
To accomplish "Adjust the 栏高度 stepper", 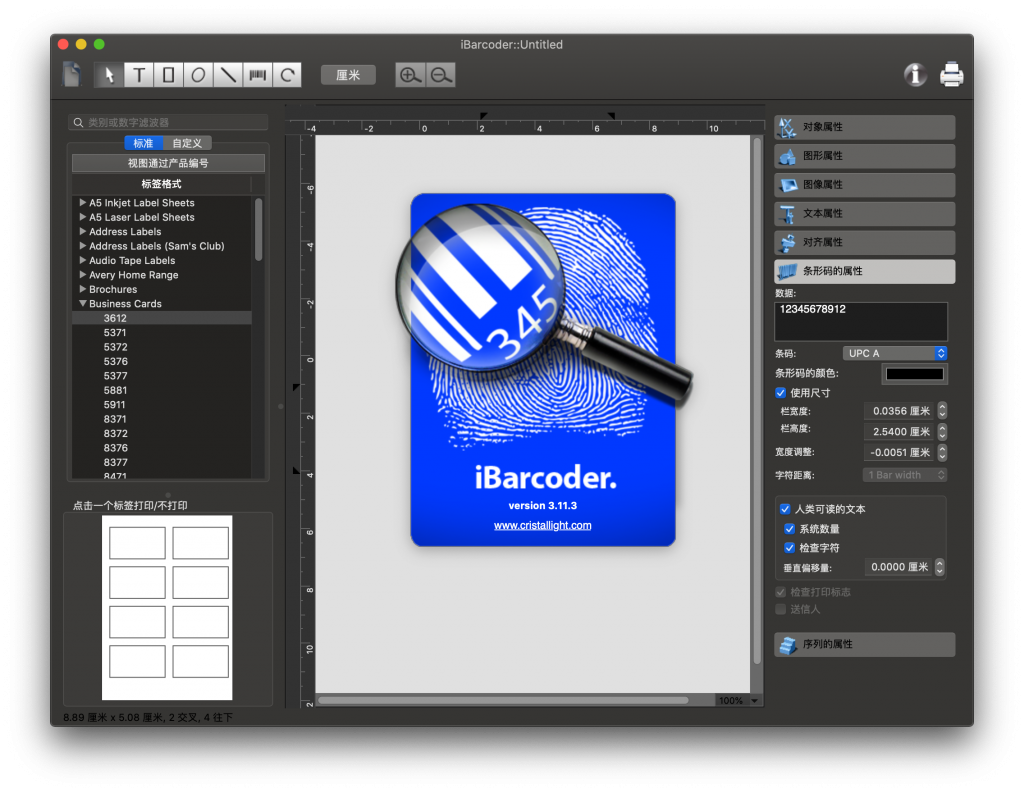I will [x=942, y=432].
